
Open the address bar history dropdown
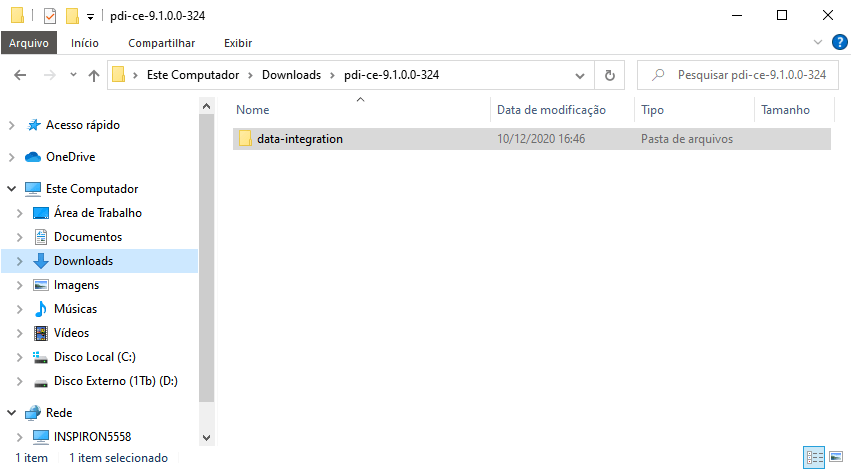[x=580, y=75]
